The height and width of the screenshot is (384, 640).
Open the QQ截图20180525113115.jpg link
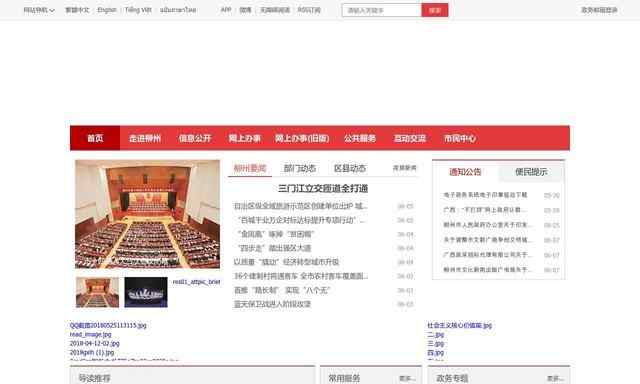pos(108,325)
